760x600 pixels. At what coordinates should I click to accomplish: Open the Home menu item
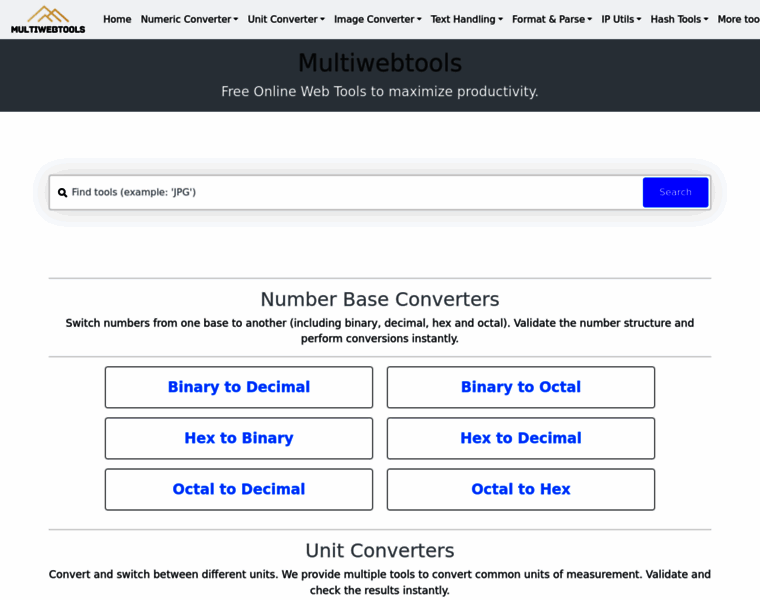(x=117, y=19)
